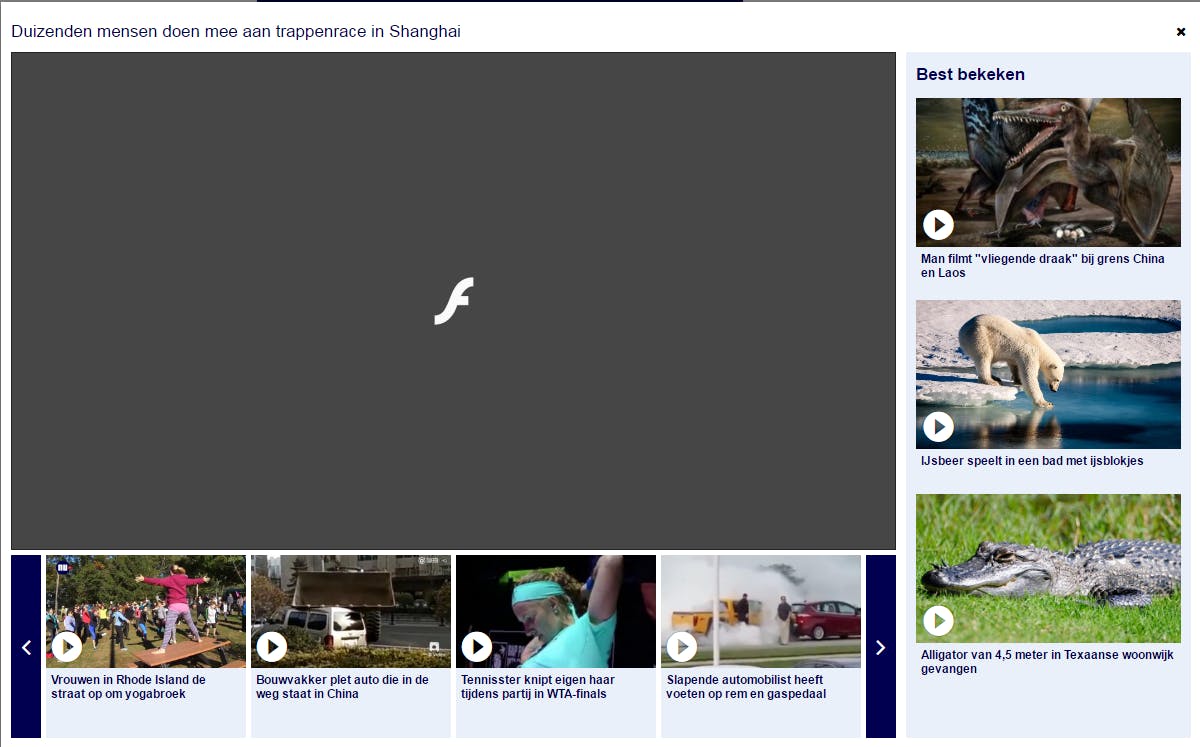Viewport: 1200px width, 747px height.
Task: Open link 'Bouwvakker plet auto die in de weg staat in China'
Action: point(342,687)
